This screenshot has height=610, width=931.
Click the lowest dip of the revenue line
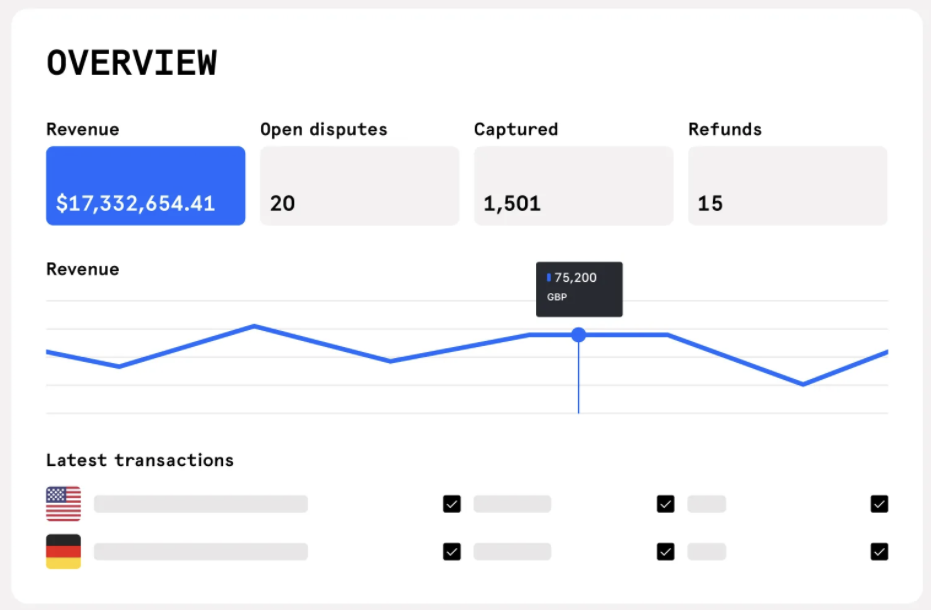803,383
